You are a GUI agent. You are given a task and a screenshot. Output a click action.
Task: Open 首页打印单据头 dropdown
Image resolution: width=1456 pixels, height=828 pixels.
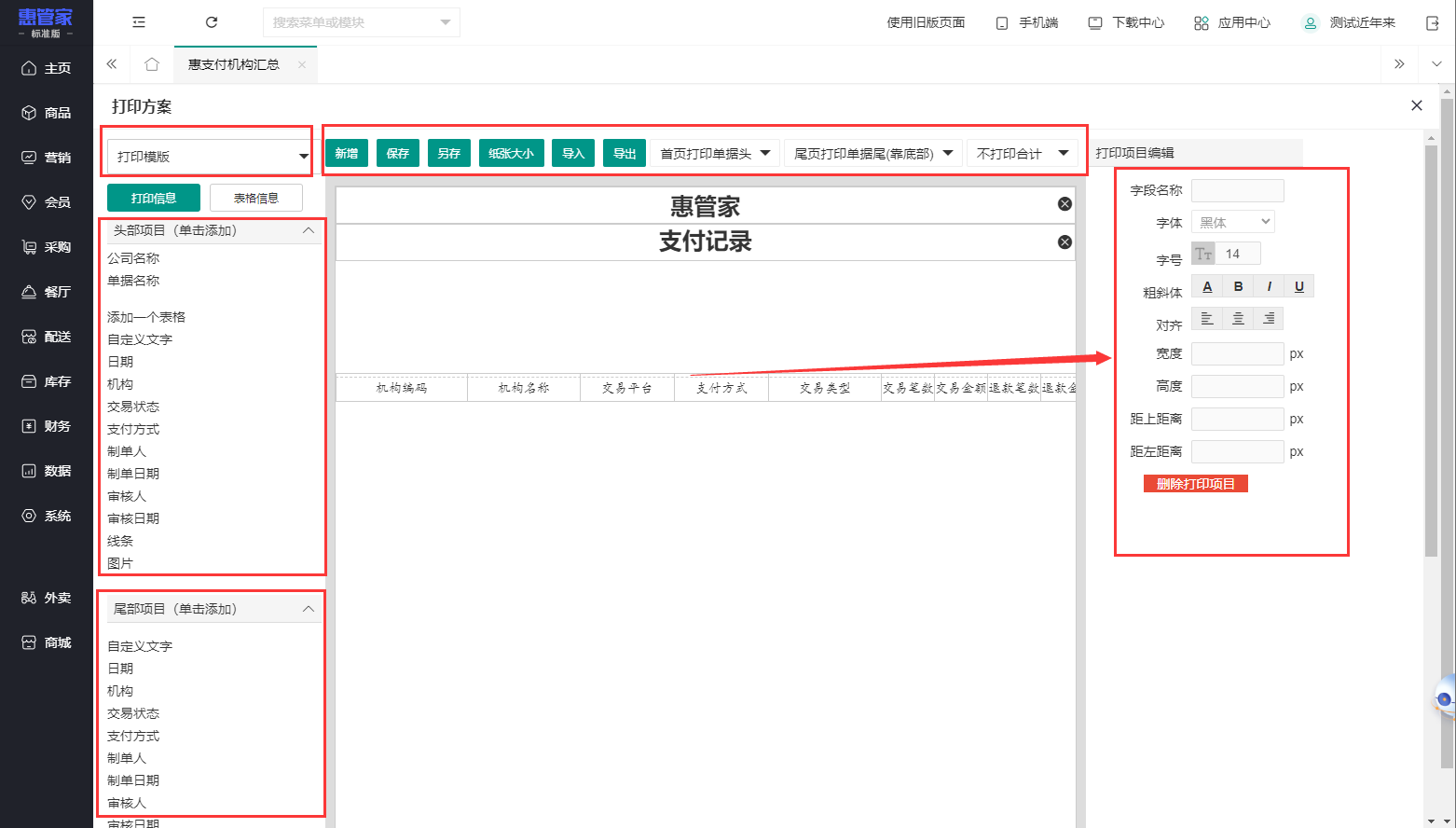(x=715, y=153)
